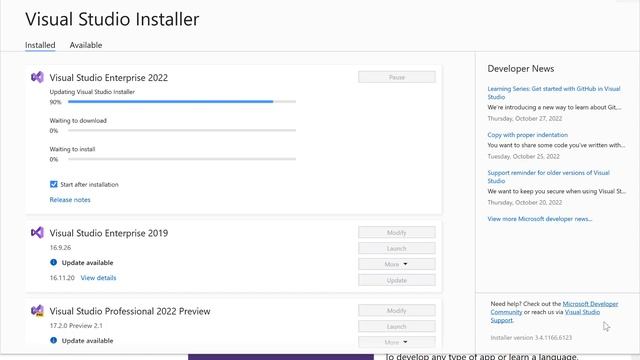This screenshot has width=640, height=360.
Task: Launch Visual Studio Professional 2022 Preview
Action: (397, 327)
